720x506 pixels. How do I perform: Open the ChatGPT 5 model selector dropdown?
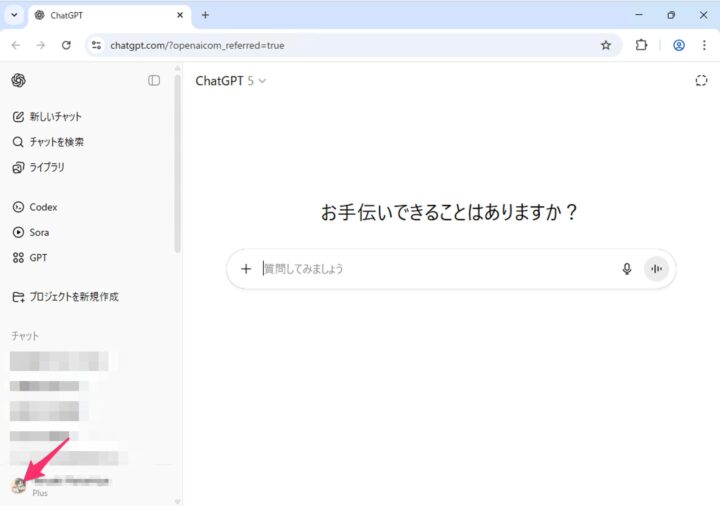pyautogui.click(x=231, y=81)
